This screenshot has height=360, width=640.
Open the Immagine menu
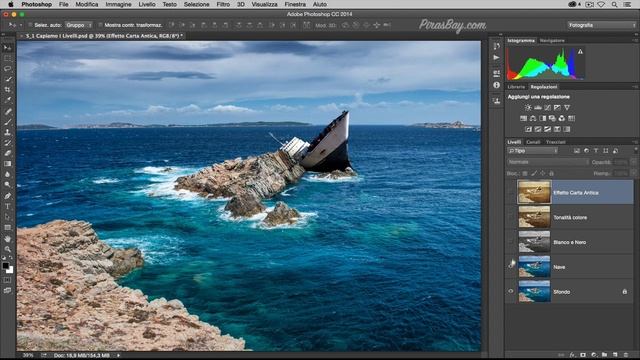[118, 4]
